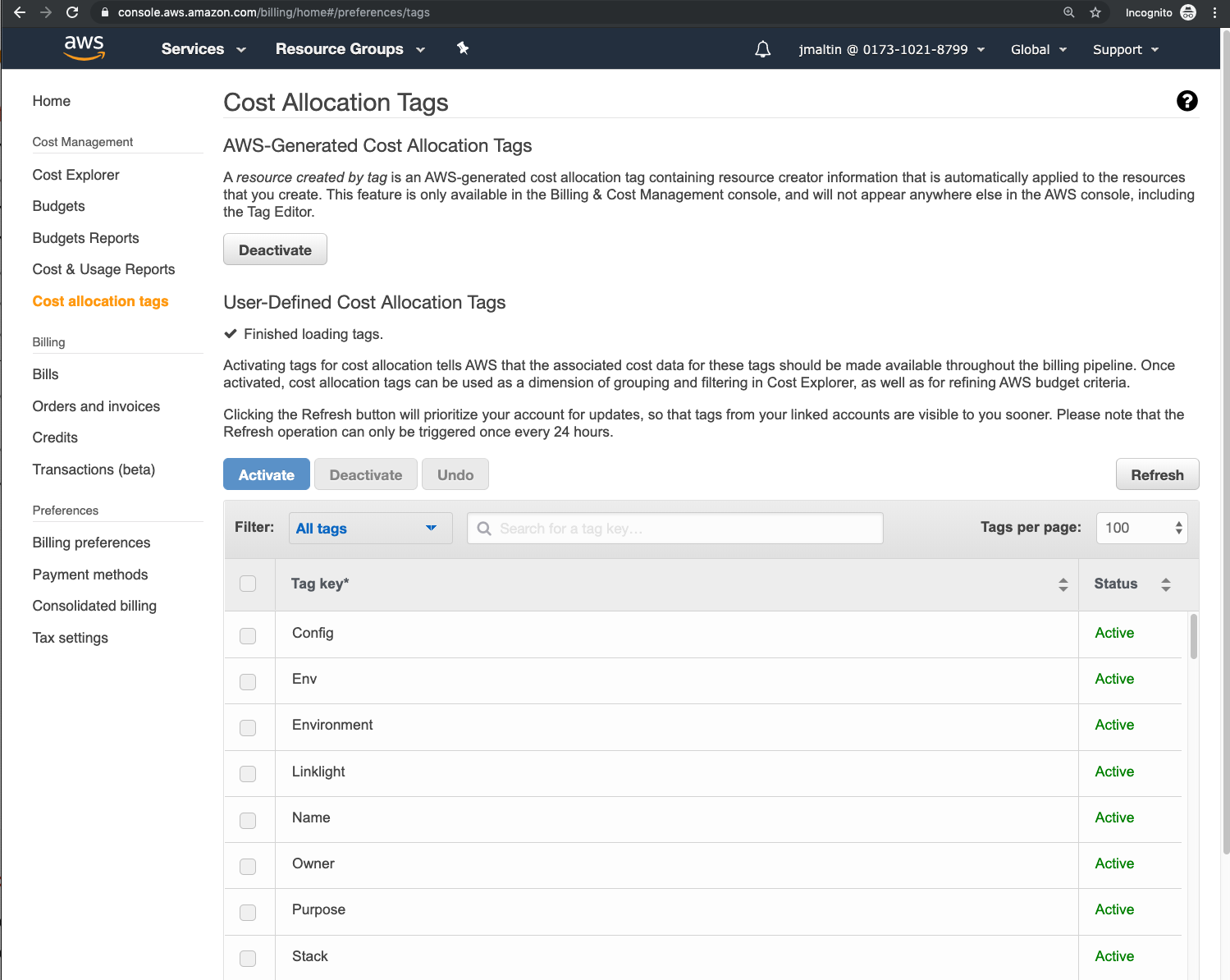Click the Environment tag key text
Screen dimensions: 1230x980
click(332, 725)
